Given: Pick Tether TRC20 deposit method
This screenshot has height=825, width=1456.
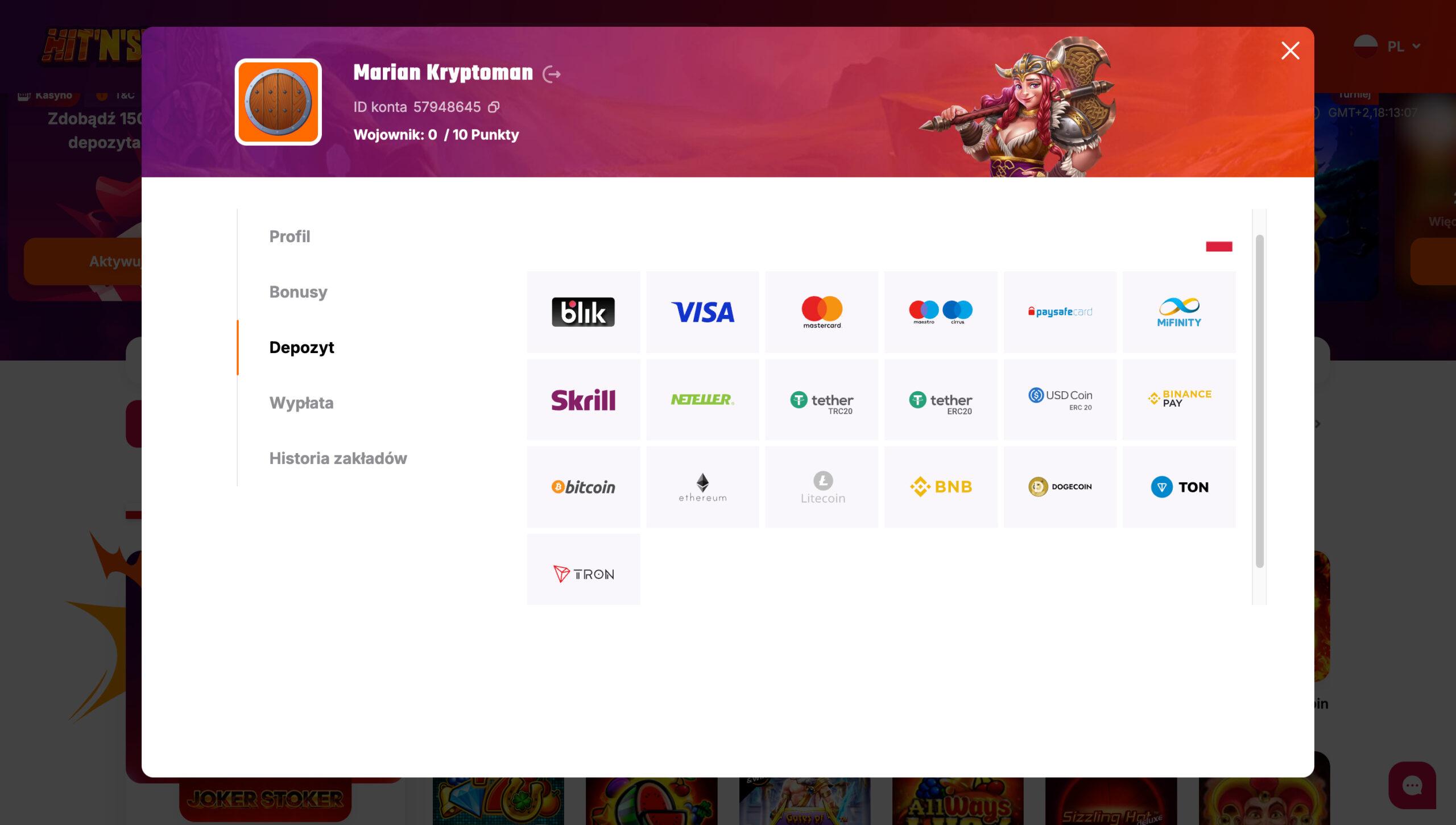Looking at the screenshot, I should click(x=821, y=400).
